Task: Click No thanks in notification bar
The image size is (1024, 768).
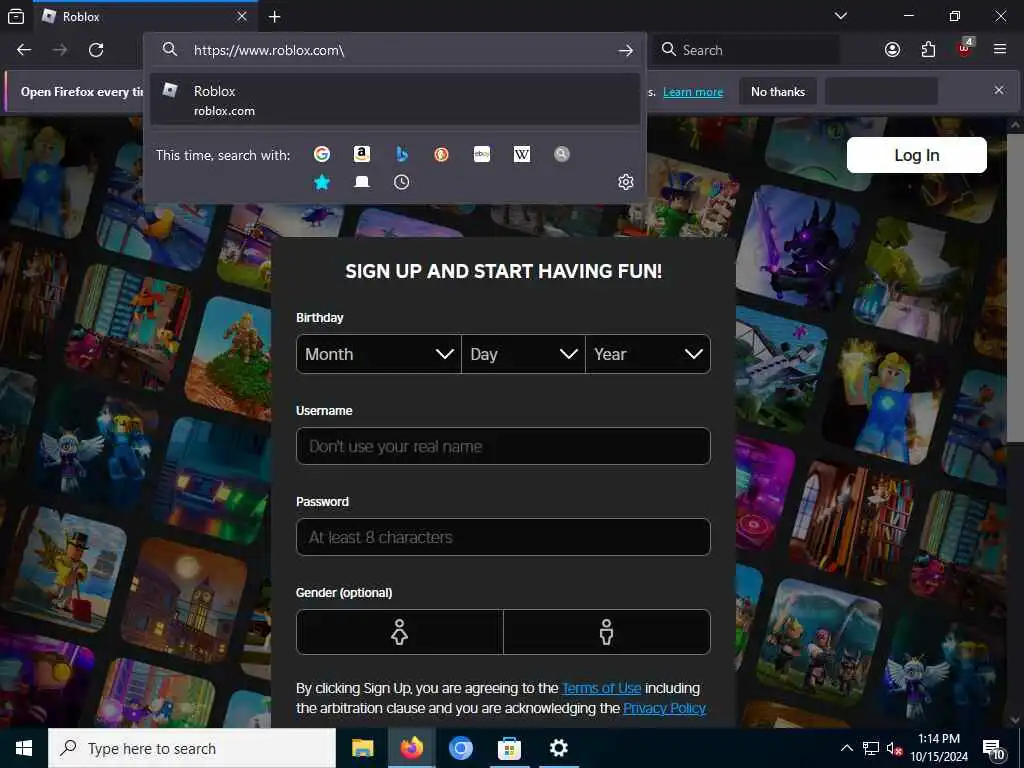Action: pyautogui.click(x=778, y=92)
